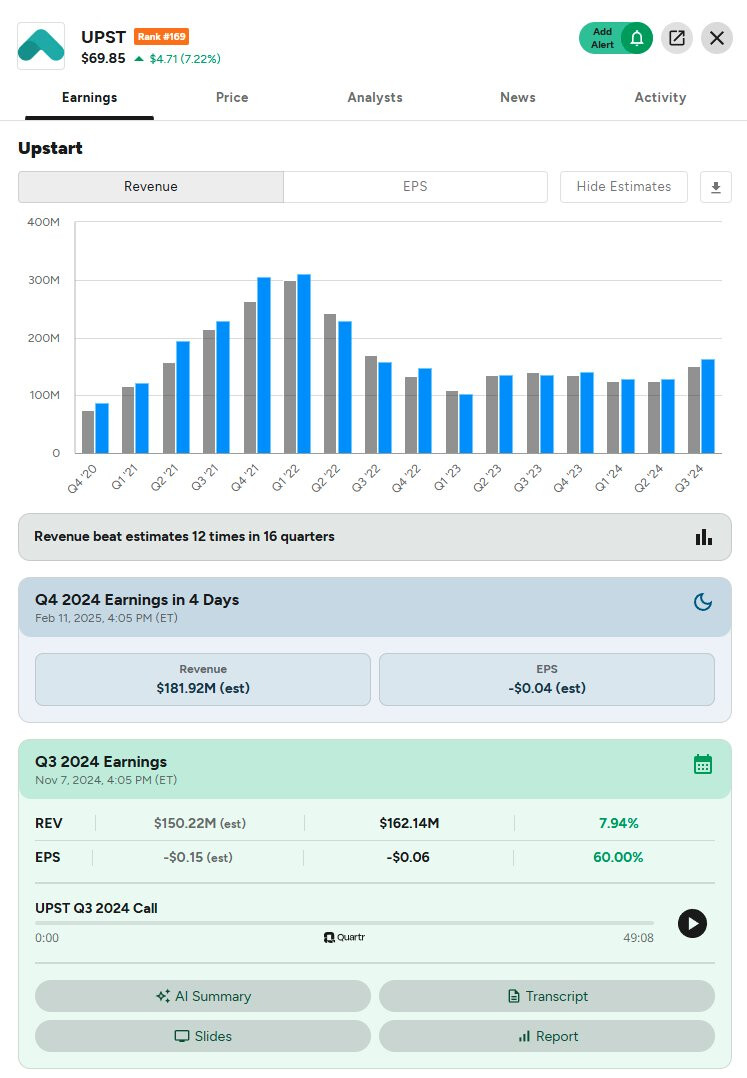Viewport: 747px width, 1078px height.
Task: Open the Activity tab
Action: (660, 98)
